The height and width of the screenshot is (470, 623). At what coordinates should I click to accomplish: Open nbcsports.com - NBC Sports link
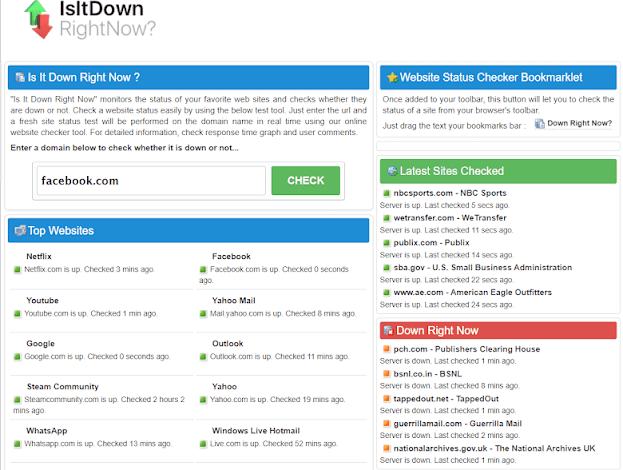[450, 193]
